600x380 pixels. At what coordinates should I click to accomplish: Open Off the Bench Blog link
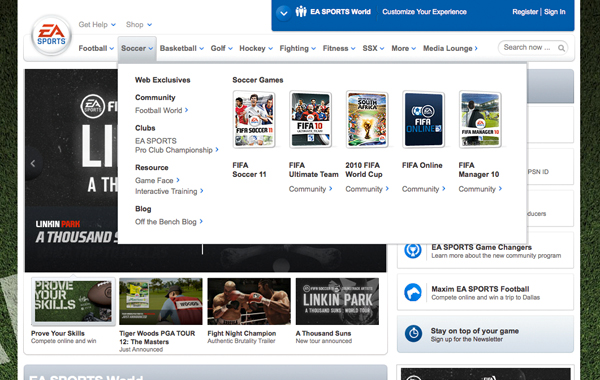pyautogui.click(x=169, y=222)
